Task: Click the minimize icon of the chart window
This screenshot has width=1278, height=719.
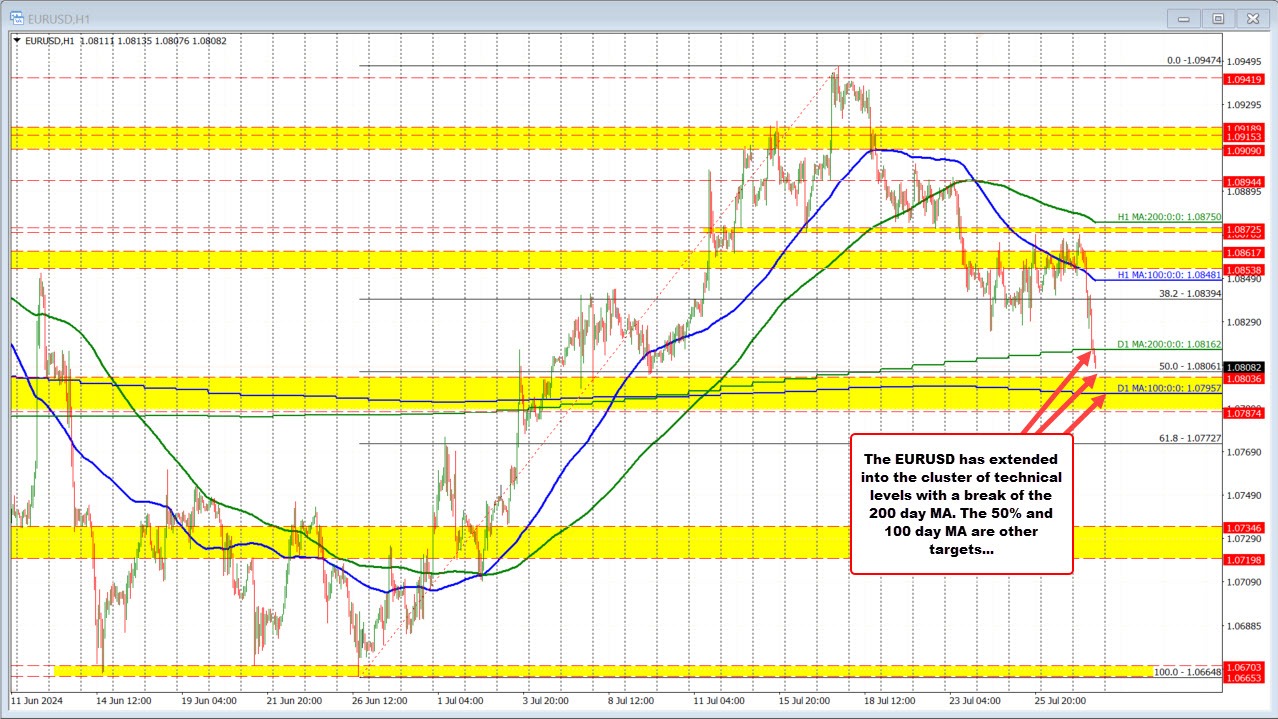Action: 1182,17
